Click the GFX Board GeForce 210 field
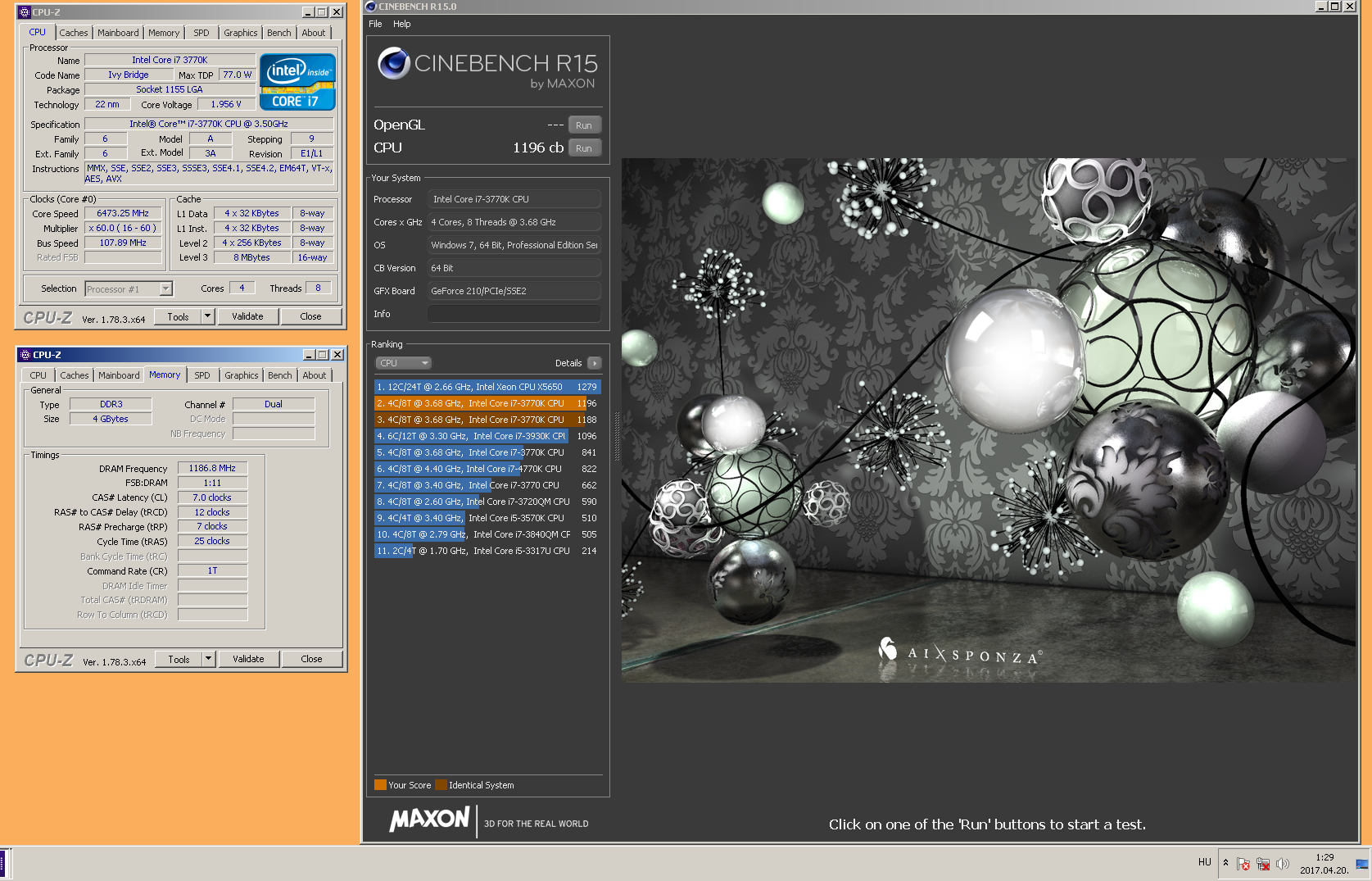This screenshot has height=881, width=1372. (x=514, y=291)
